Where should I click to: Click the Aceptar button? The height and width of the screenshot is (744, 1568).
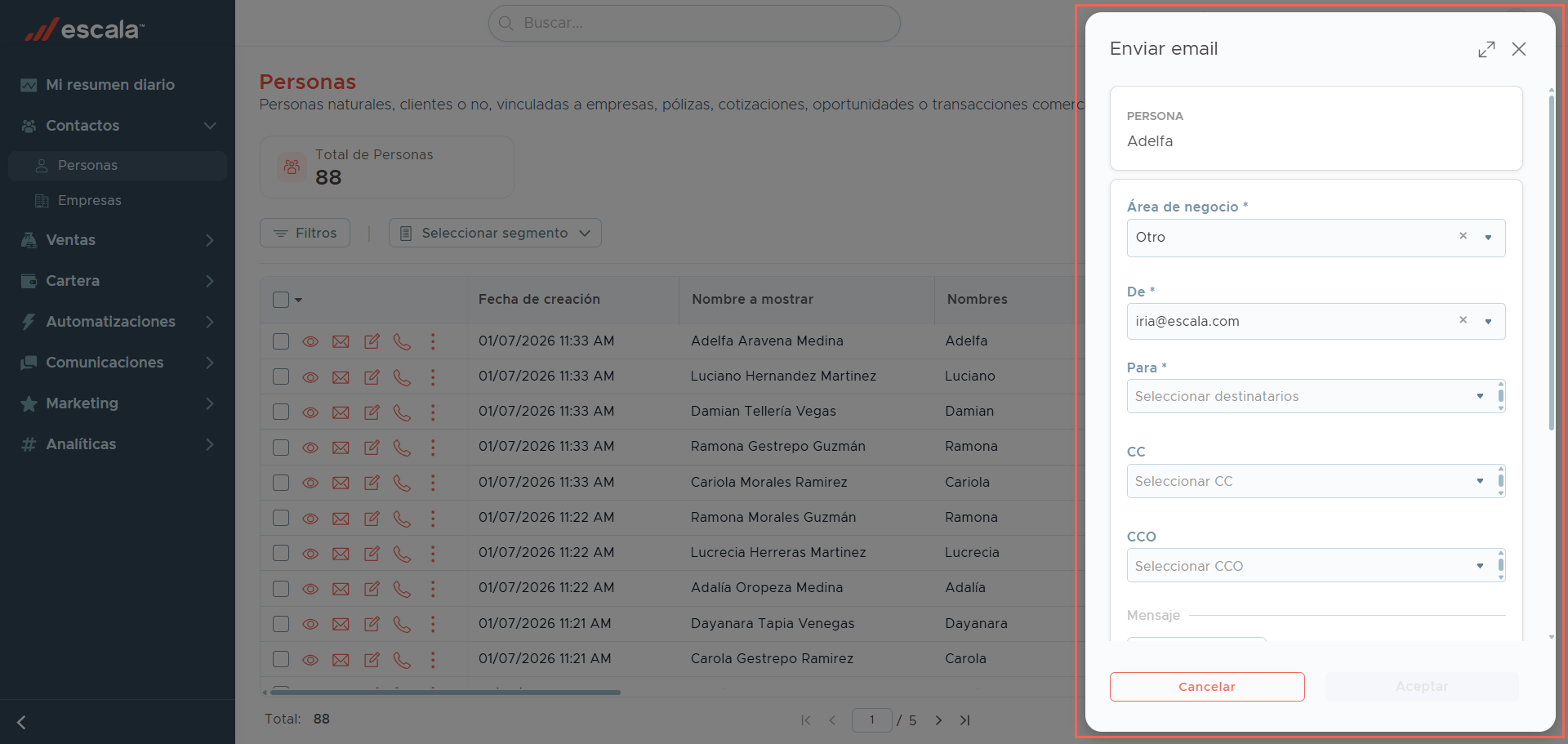point(1422,687)
